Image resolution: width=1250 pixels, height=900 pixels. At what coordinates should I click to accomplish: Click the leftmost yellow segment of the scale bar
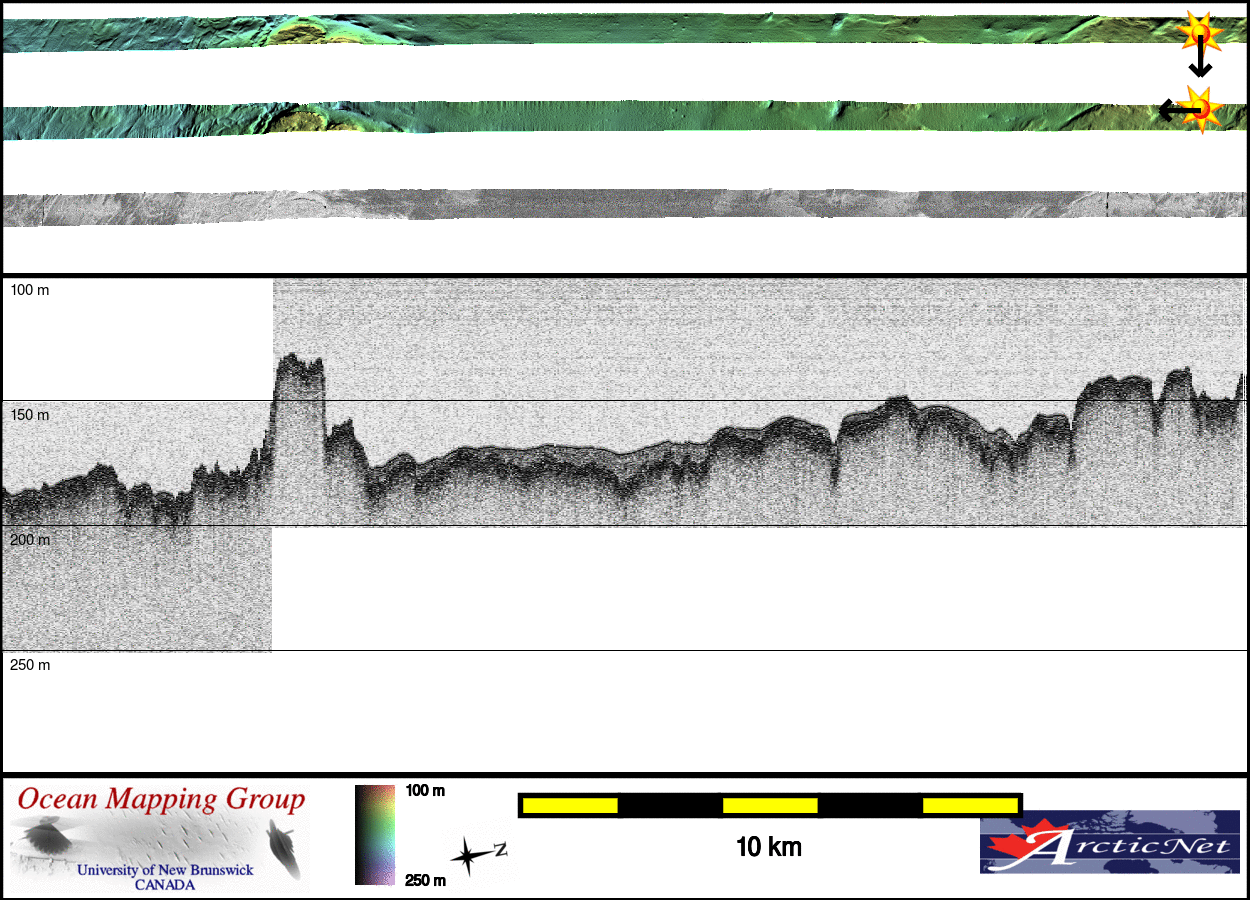point(569,805)
